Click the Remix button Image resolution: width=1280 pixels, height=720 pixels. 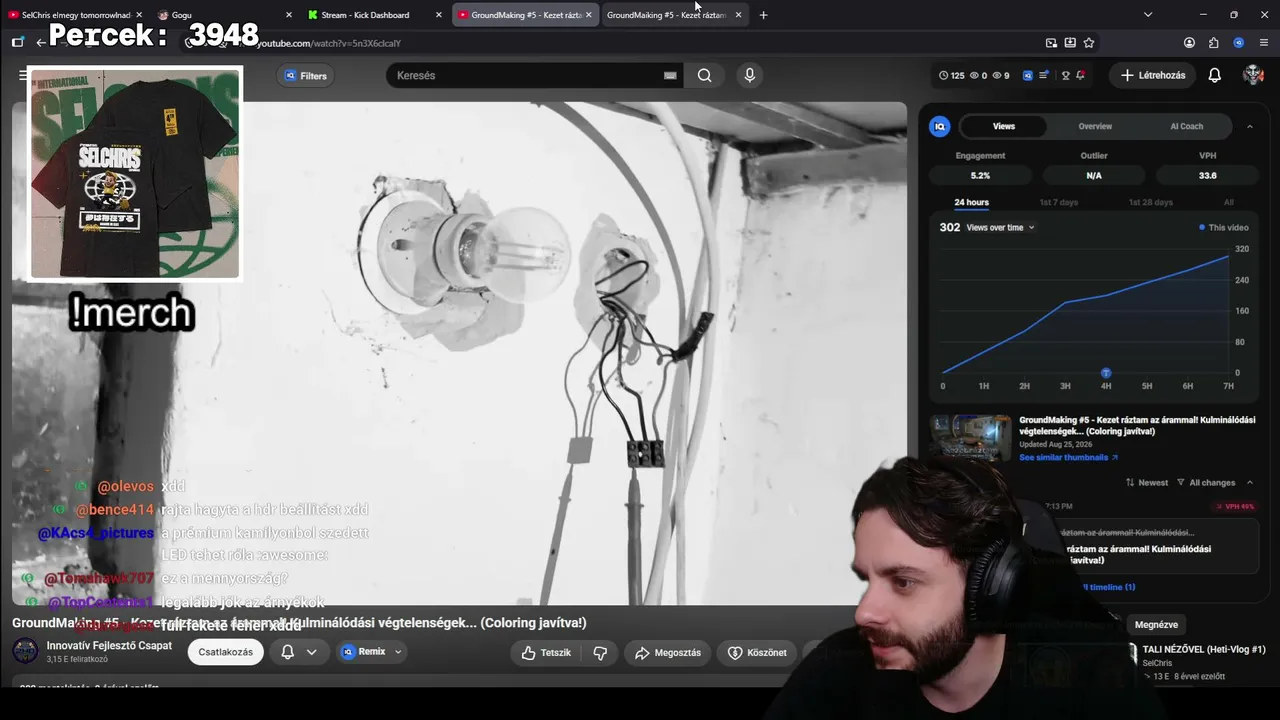point(364,652)
